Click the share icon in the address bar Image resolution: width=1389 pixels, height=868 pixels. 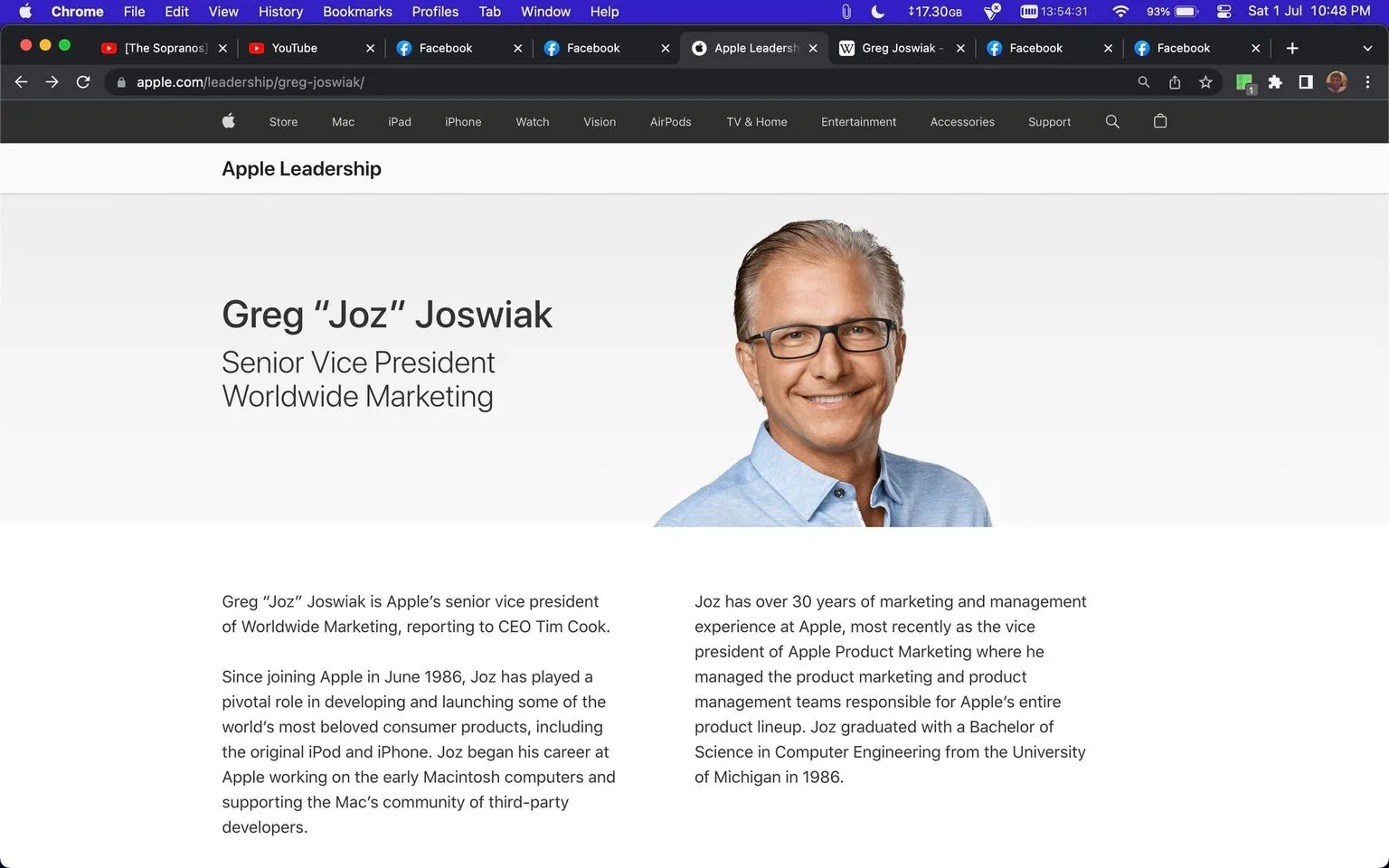(1174, 81)
